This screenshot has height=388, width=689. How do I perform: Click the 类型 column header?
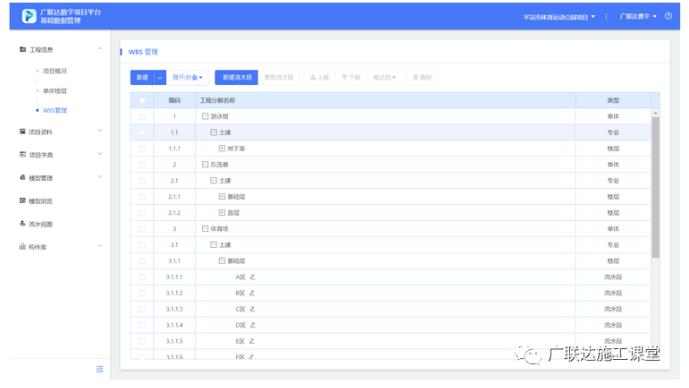[x=613, y=101]
